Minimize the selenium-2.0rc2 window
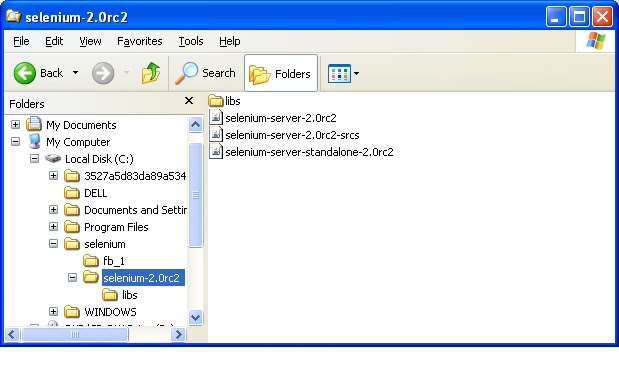 [556, 17]
